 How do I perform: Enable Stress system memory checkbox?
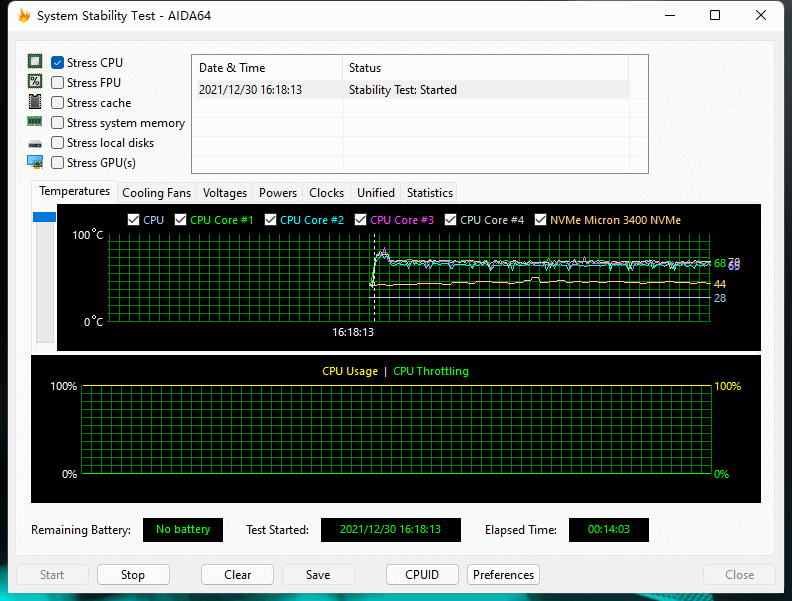[58, 123]
